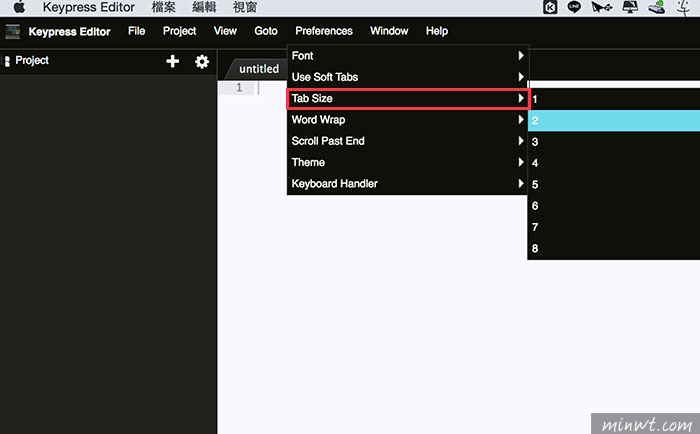Expand Keyboard Handler submenu

pos(408,184)
